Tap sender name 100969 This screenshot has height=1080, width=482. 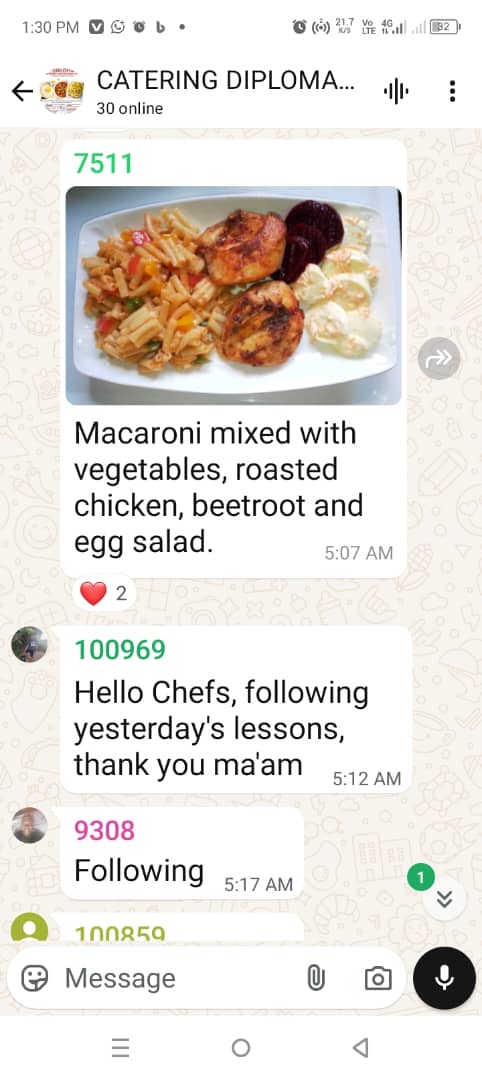(x=120, y=650)
